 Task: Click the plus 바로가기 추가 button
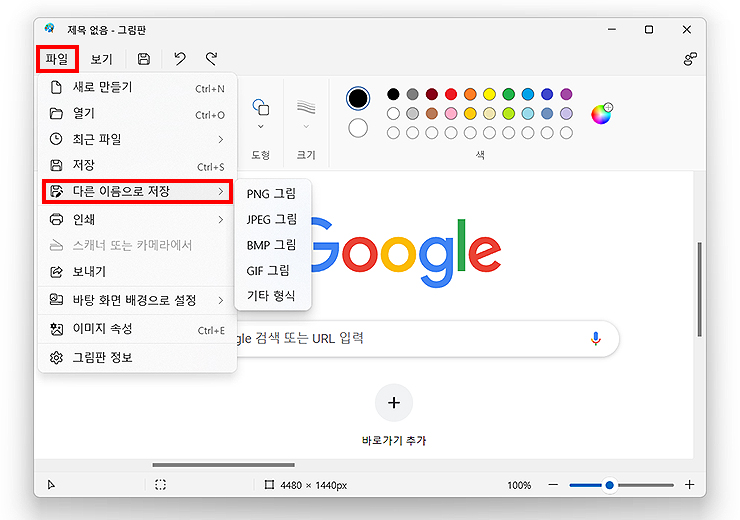(x=394, y=403)
